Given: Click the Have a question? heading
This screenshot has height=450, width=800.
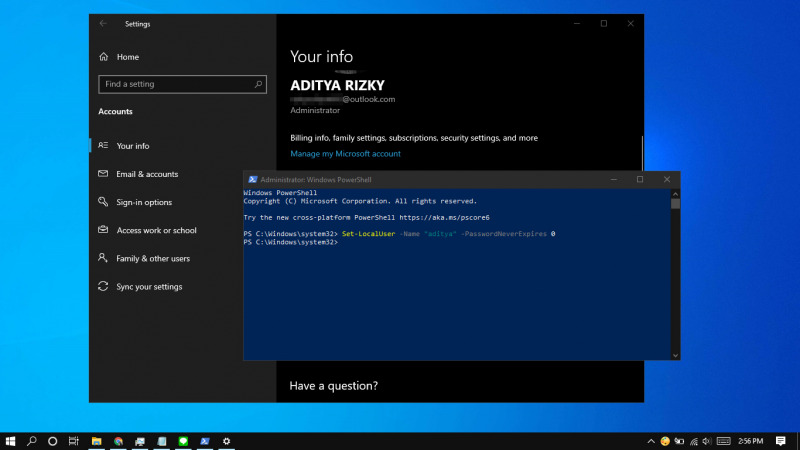Looking at the screenshot, I should pyautogui.click(x=334, y=386).
